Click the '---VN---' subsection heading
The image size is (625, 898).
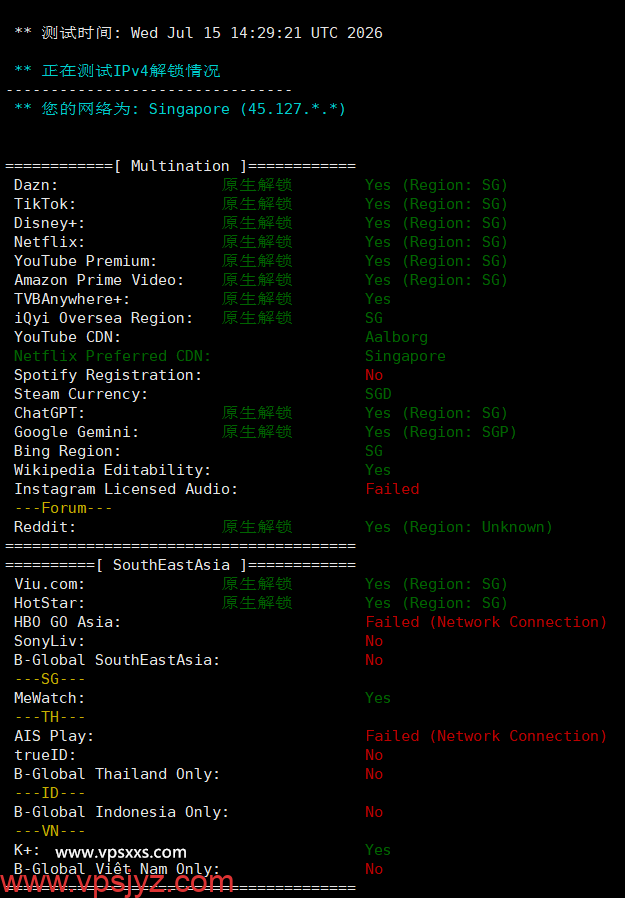(x=49, y=831)
